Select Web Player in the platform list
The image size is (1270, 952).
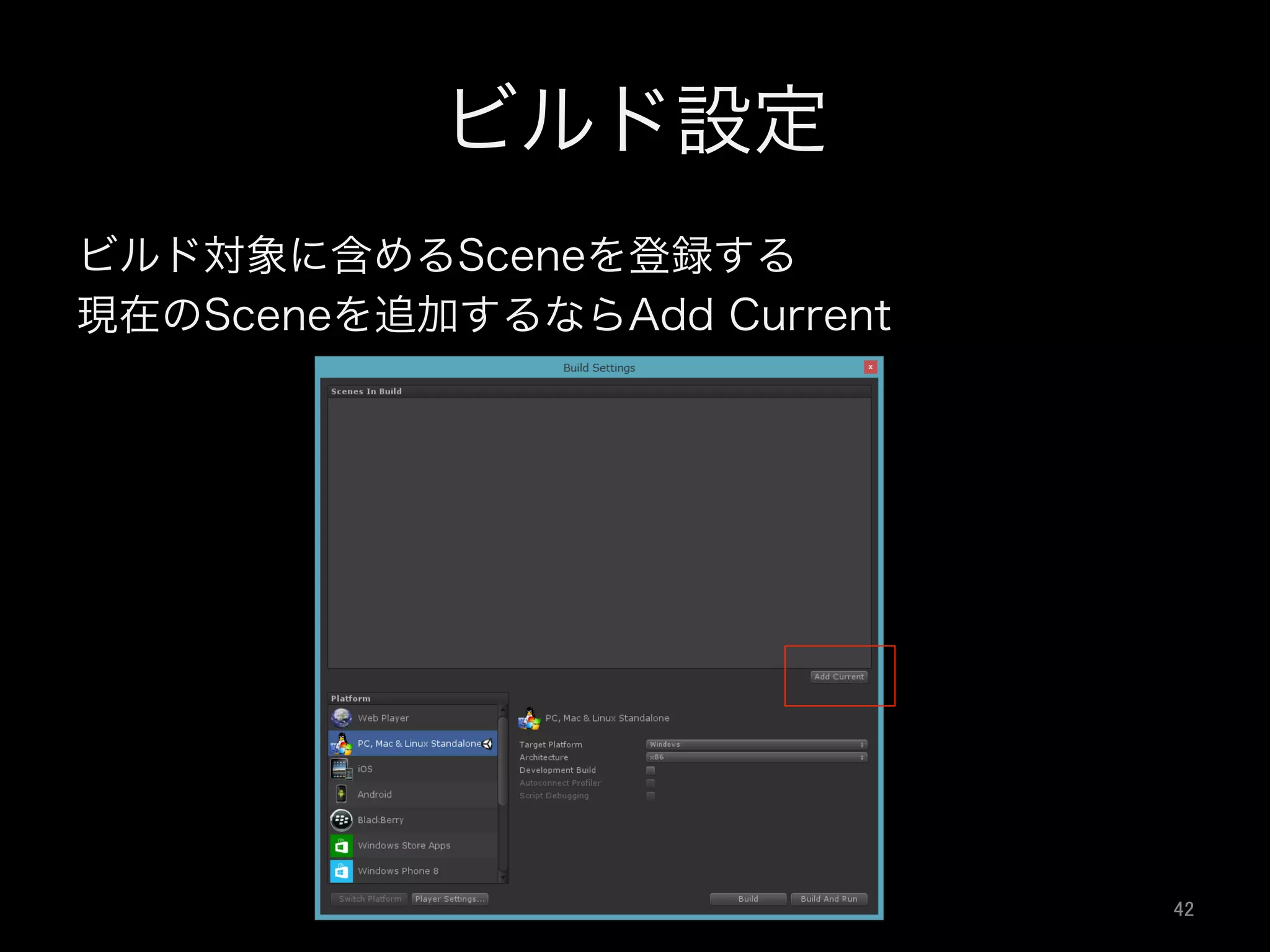413,718
